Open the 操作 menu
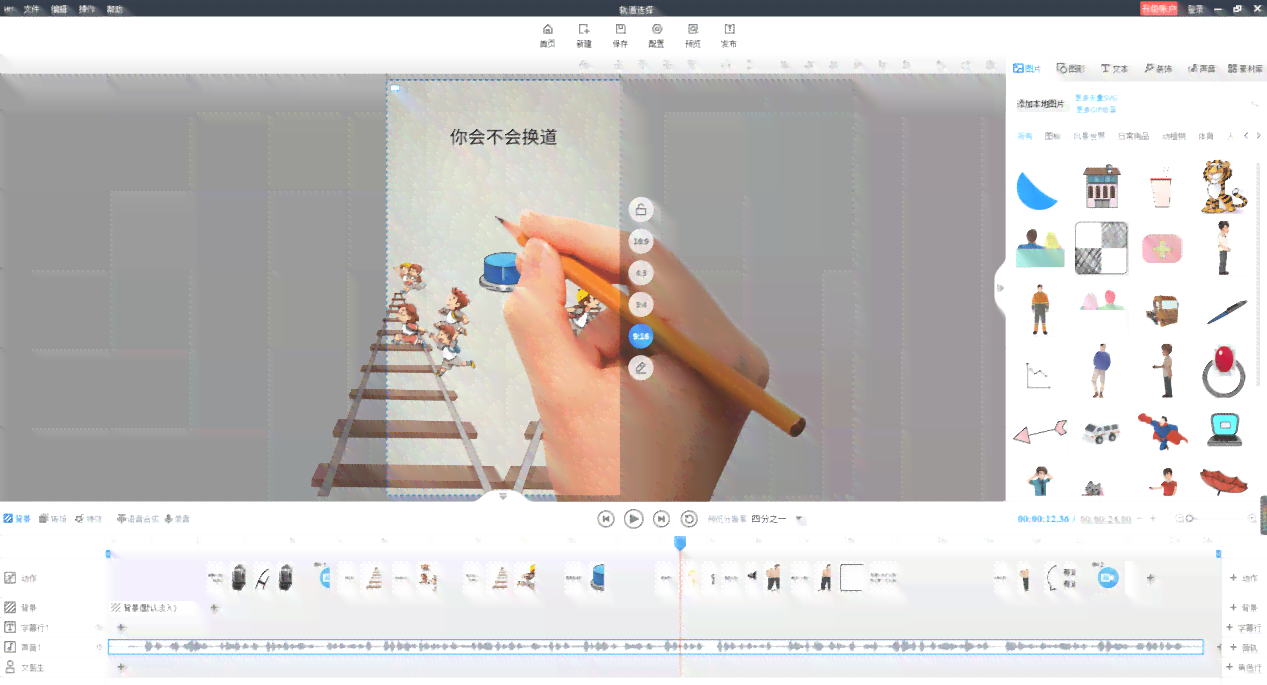The width and height of the screenshot is (1267, 685). pos(88,9)
